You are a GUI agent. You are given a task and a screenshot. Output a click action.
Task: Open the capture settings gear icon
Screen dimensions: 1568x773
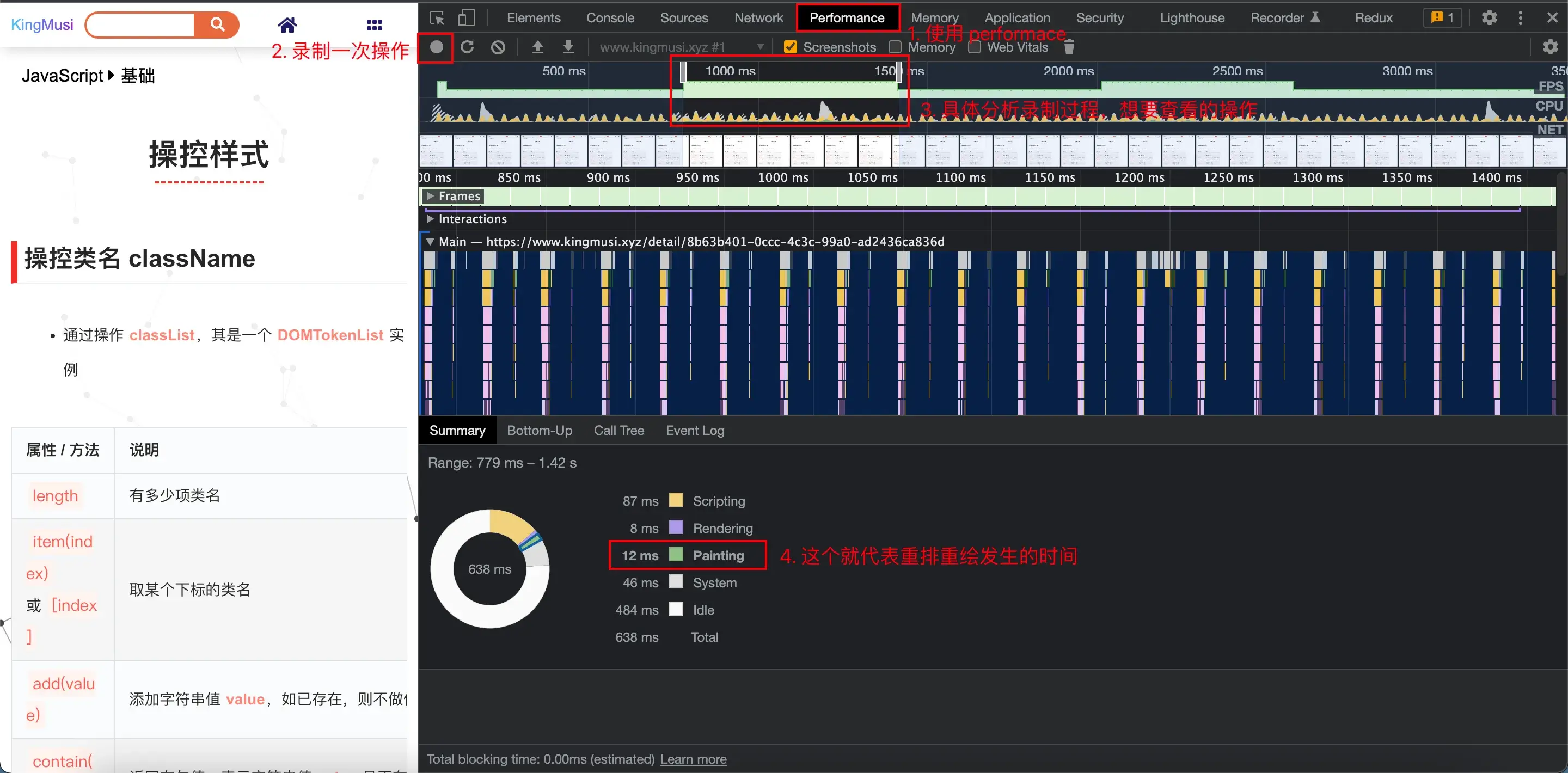pyautogui.click(x=1549, y=47)
